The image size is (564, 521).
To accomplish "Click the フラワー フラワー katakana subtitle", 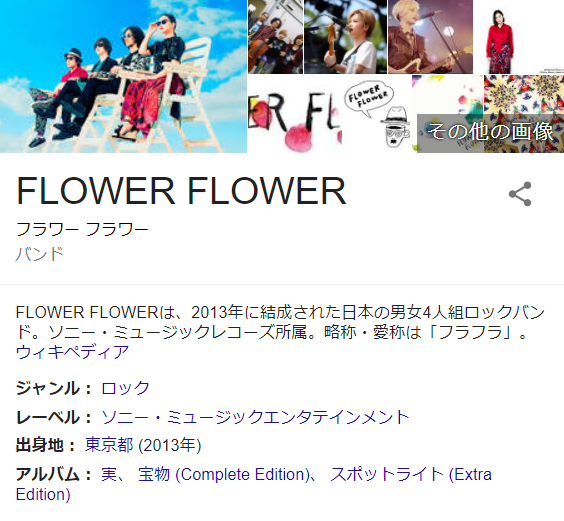I will pos(82,229).
